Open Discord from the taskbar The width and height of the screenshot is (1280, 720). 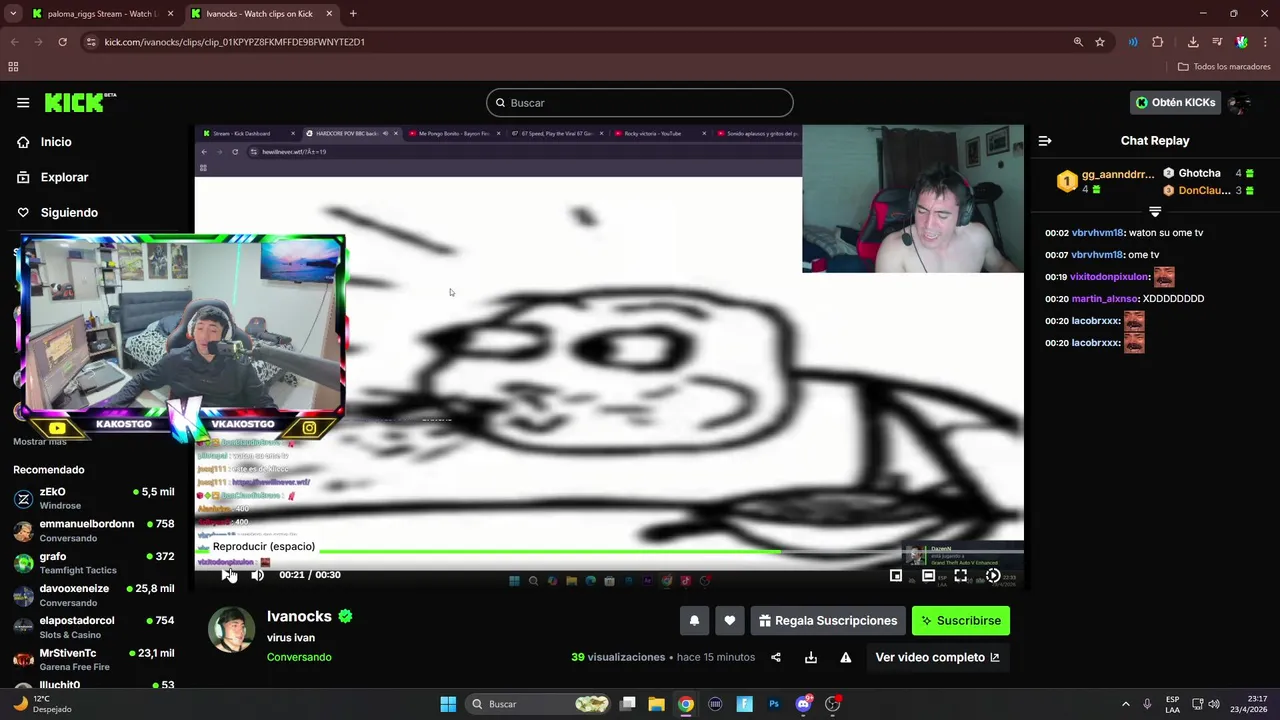tap(803, 704)
